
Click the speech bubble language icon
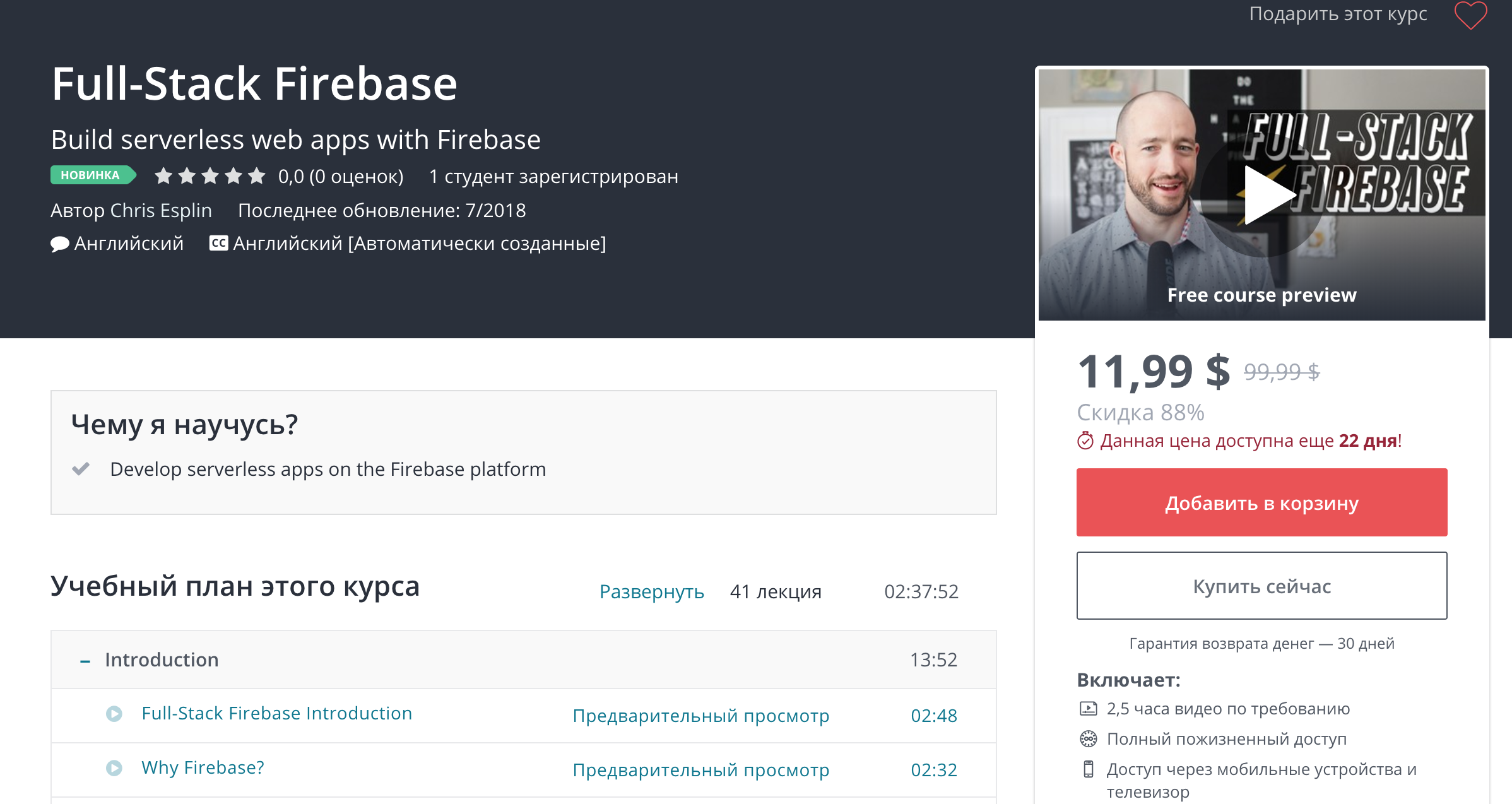[x=59, y=244]
